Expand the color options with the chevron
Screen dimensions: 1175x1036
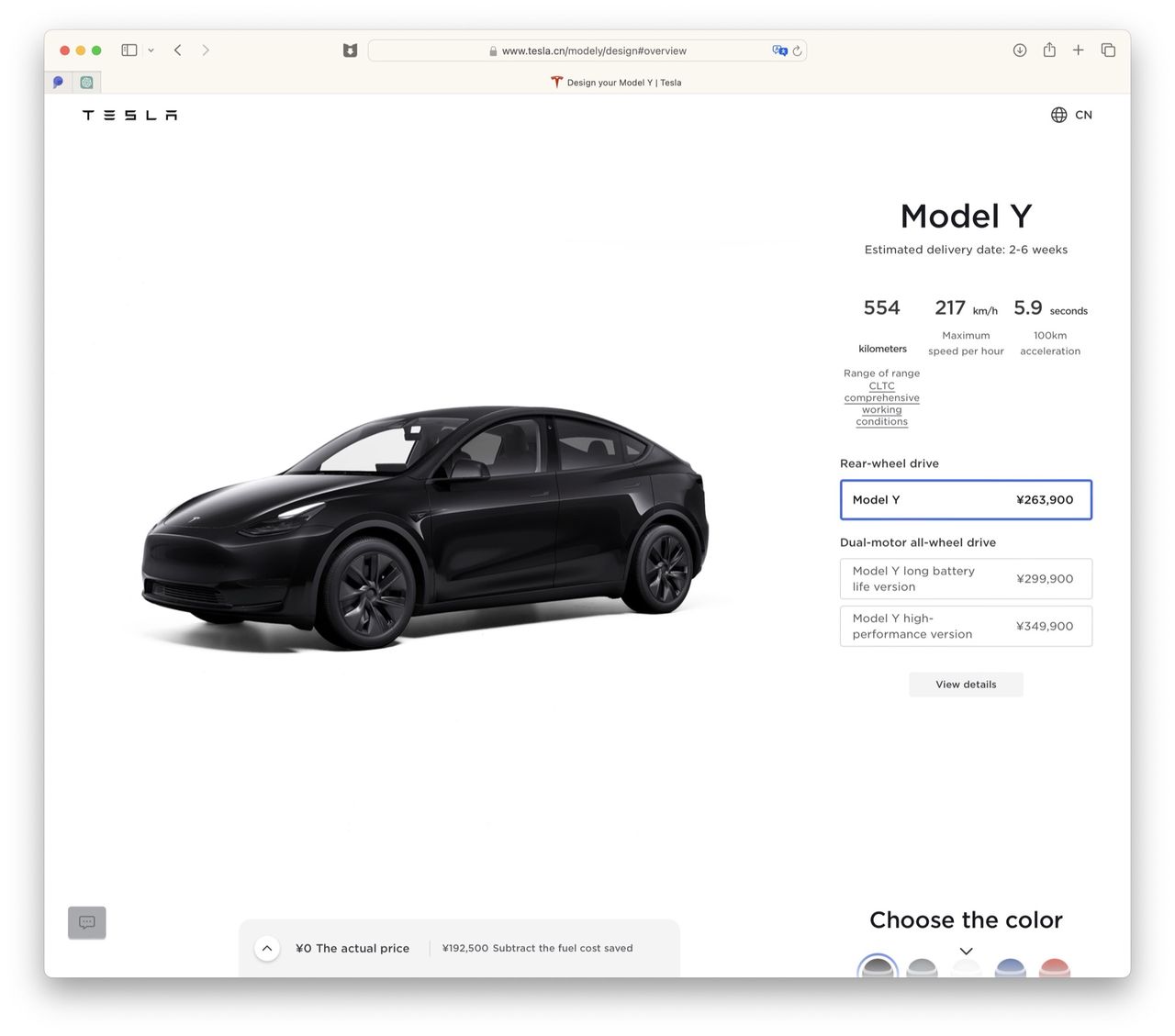[x=966, y=952]
